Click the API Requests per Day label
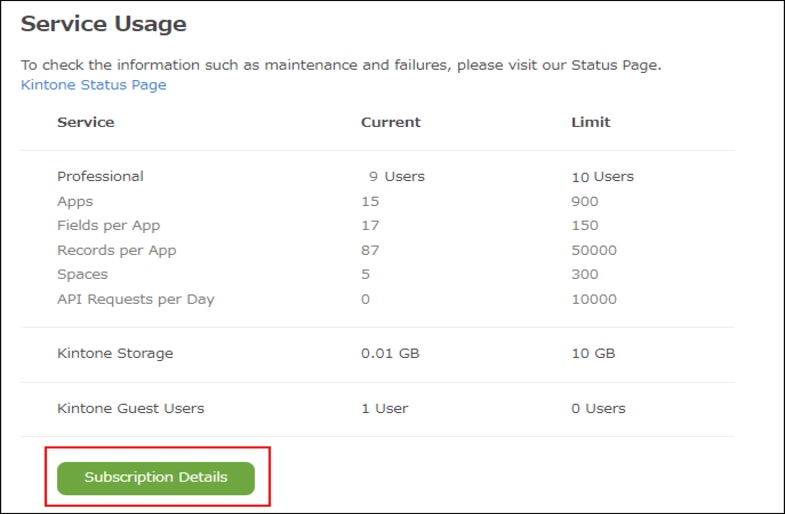This screenshot has width=785, height=514. click(x=136, y=299)
